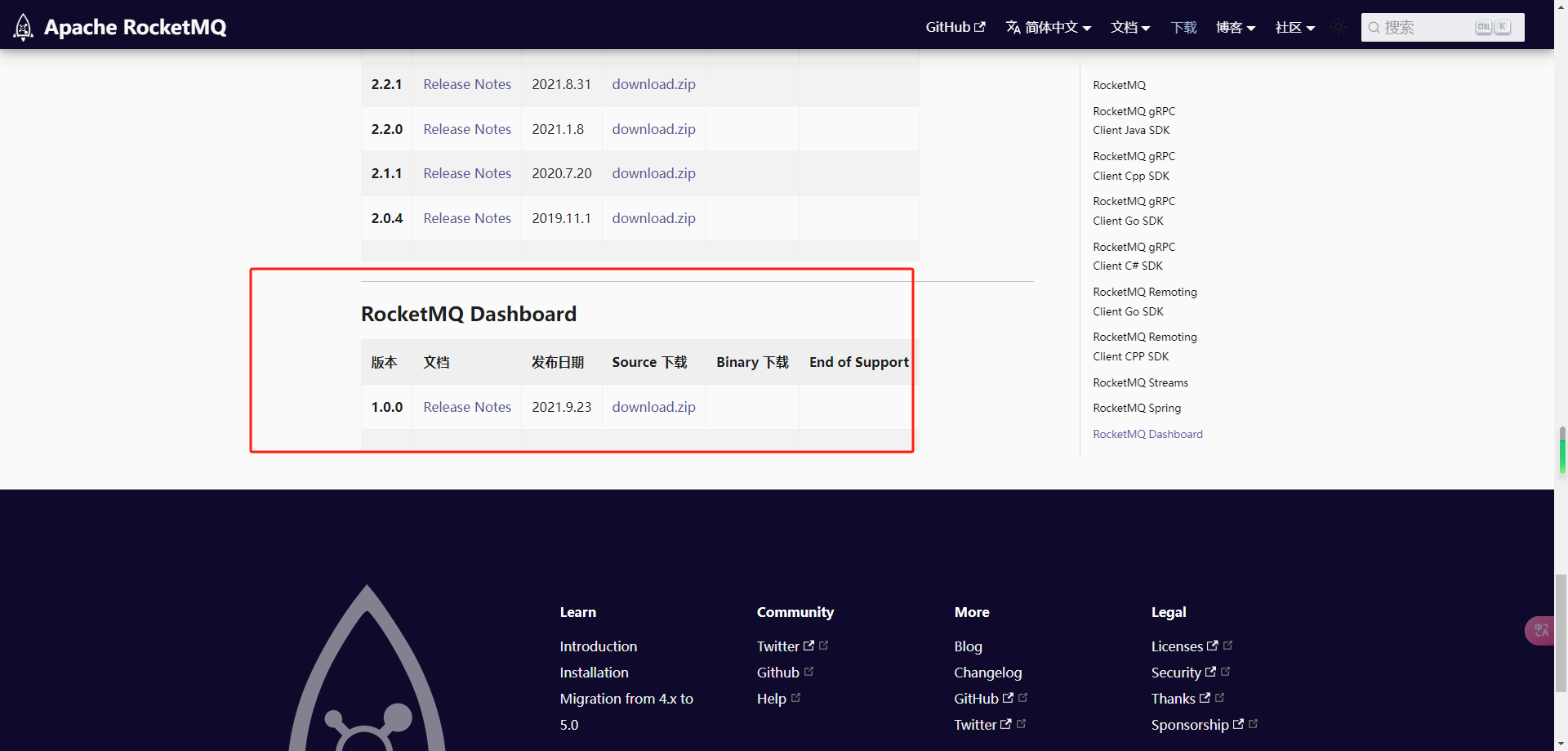This screenshot has width=1568, height=751.
Task: Click the search magnifier icon
Action: pyautogui.click(x=1374, y=28)
